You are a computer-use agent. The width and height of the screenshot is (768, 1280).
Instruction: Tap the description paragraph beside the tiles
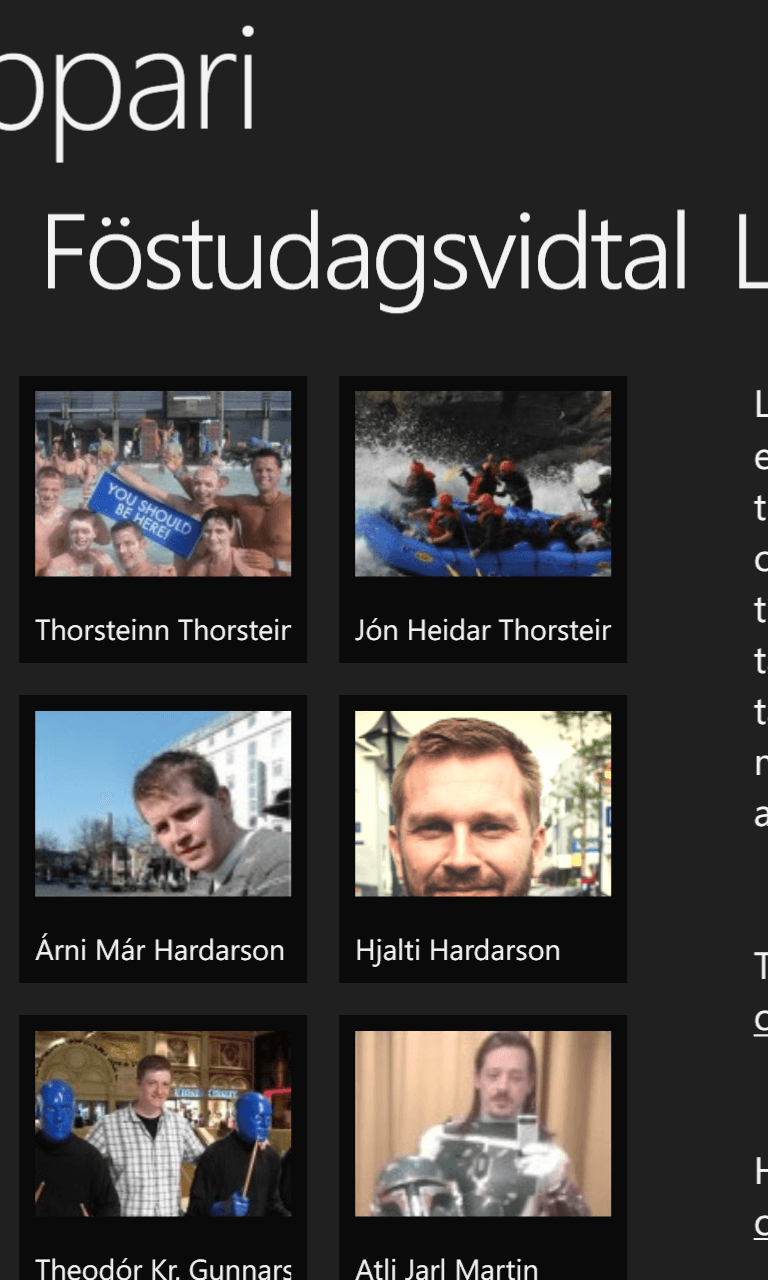point(760,610)
